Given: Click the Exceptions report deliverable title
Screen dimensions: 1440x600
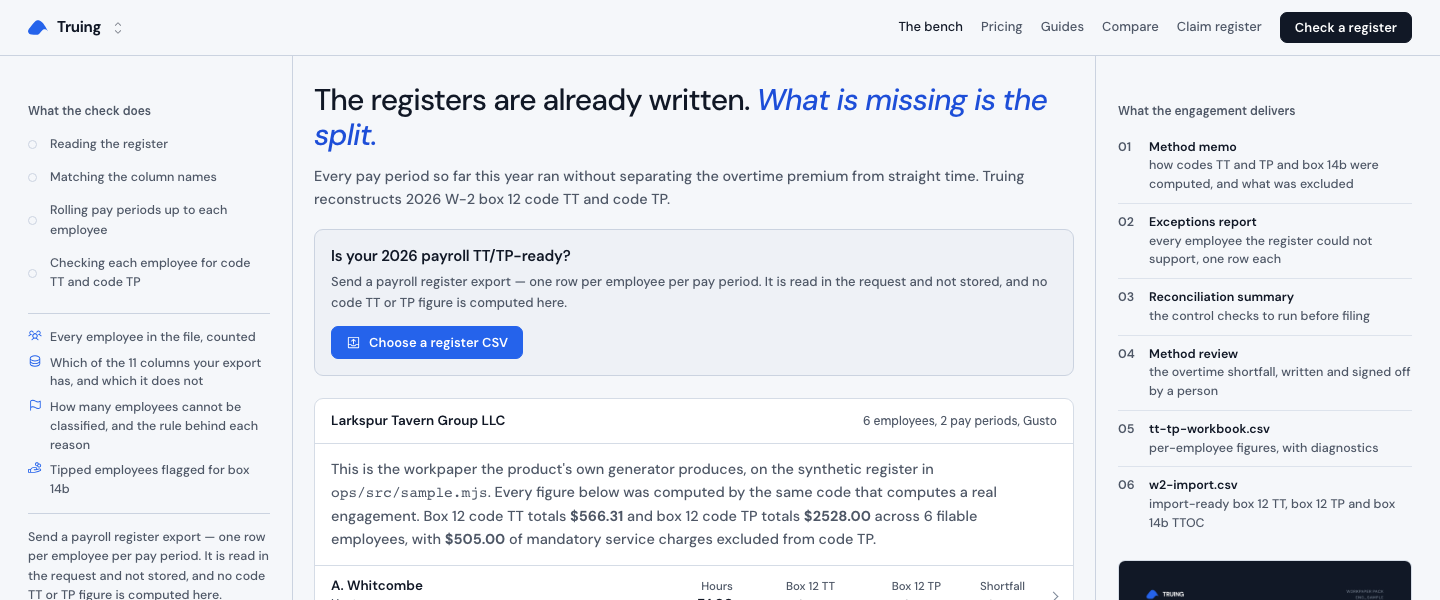Looking at the screenshot, I should click(1203, 221).
